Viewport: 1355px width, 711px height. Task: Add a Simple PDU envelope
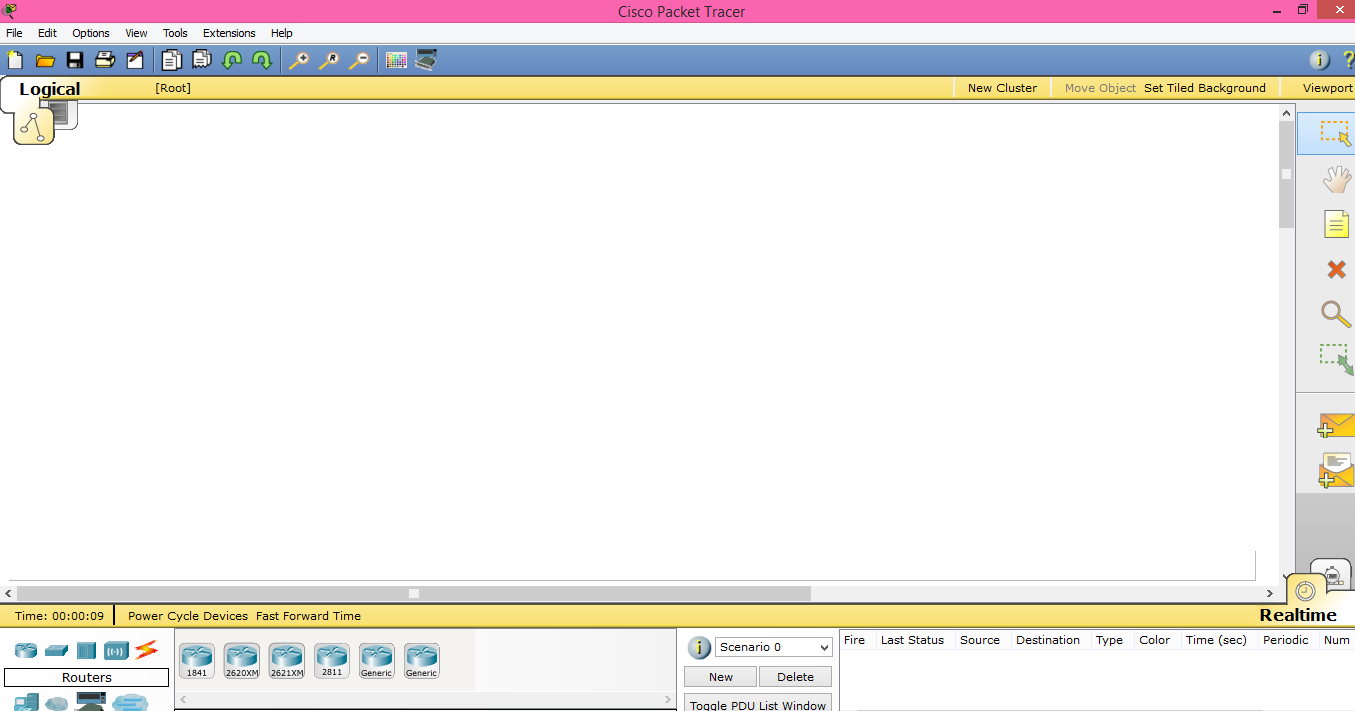[x=1336, y=426]
